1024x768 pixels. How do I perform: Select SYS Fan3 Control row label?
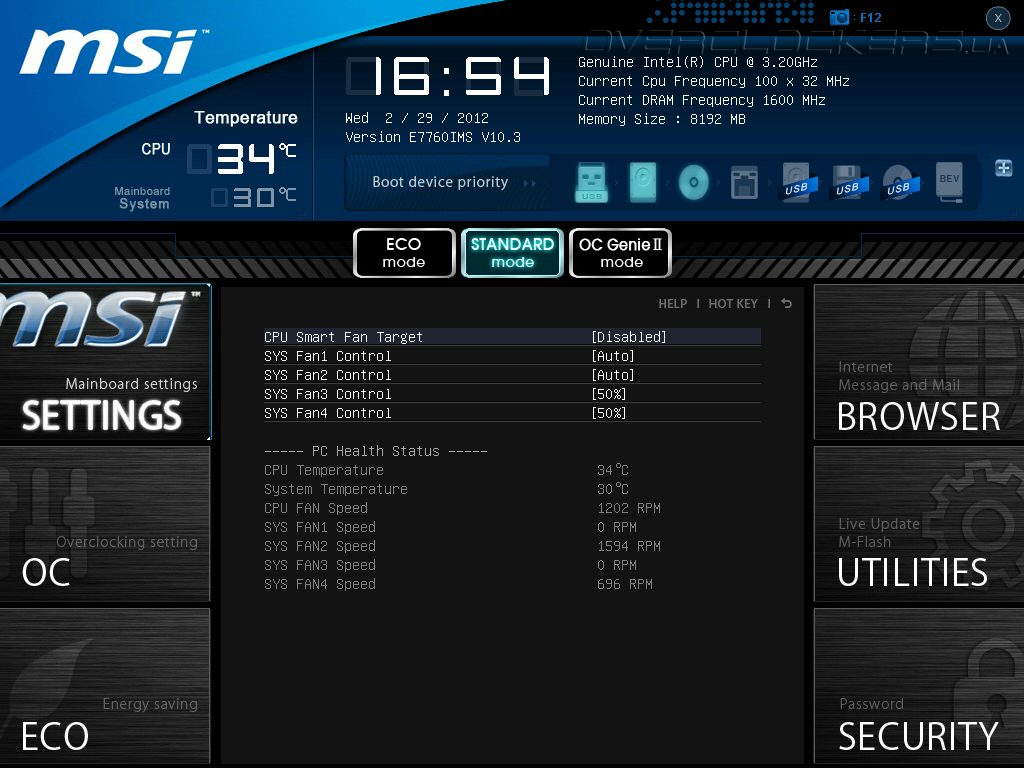328,394
